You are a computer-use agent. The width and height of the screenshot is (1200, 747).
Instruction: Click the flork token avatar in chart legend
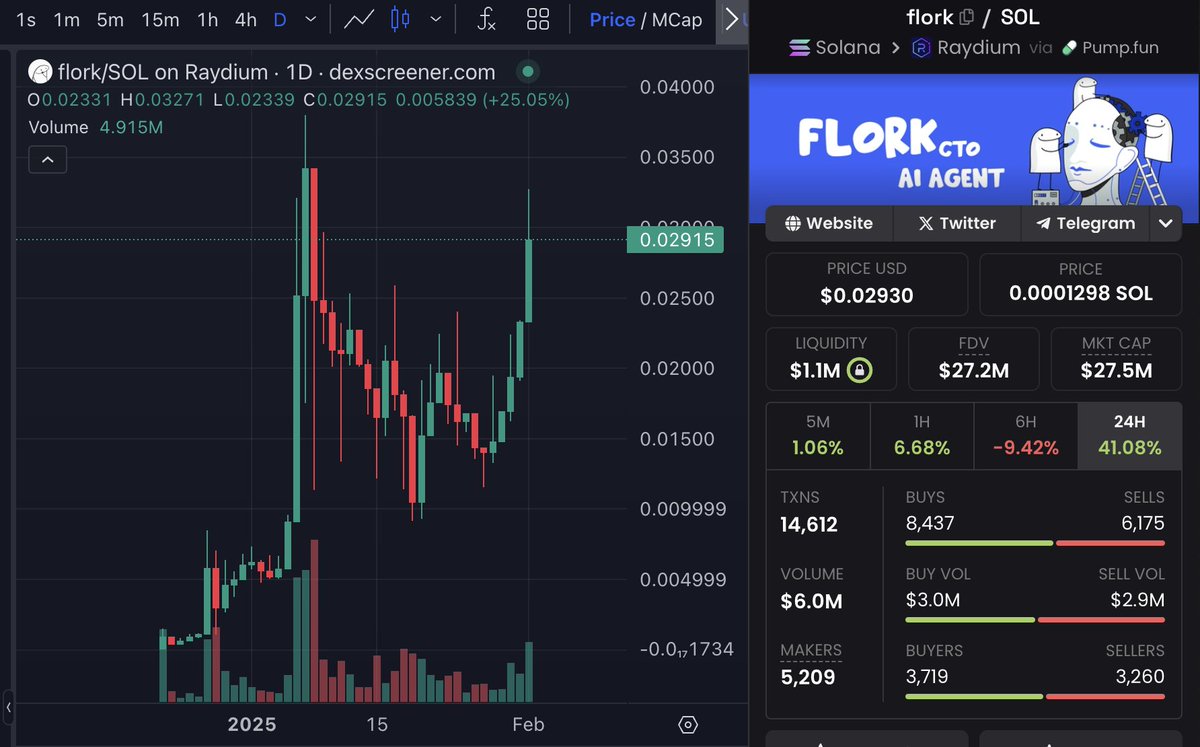pos(40,71)
